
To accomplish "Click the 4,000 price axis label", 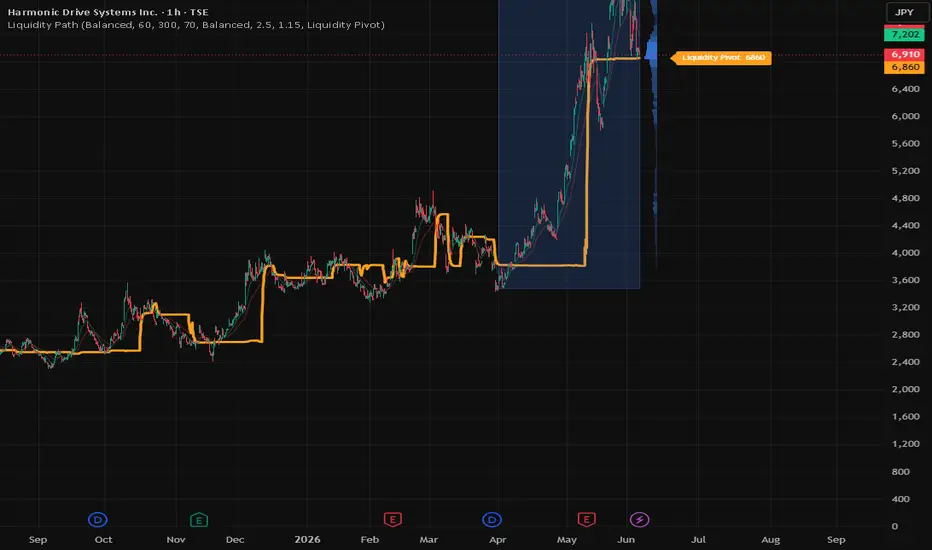I will click(x=905, y=253).
